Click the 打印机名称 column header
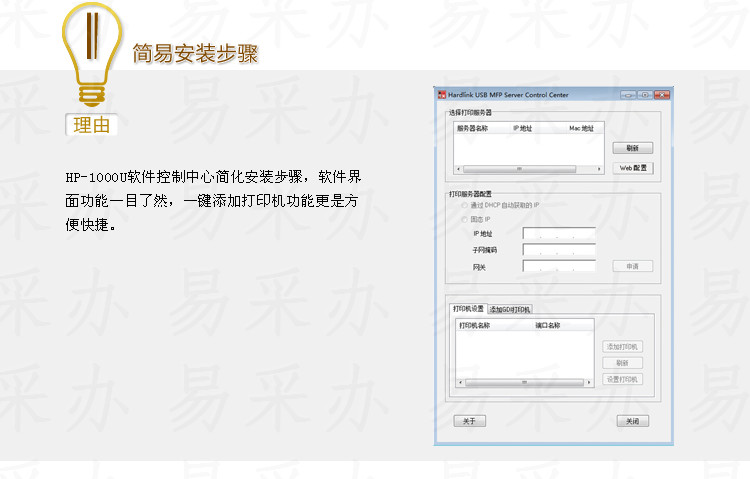This screenshot has width=750, height=479. [474, 325]
